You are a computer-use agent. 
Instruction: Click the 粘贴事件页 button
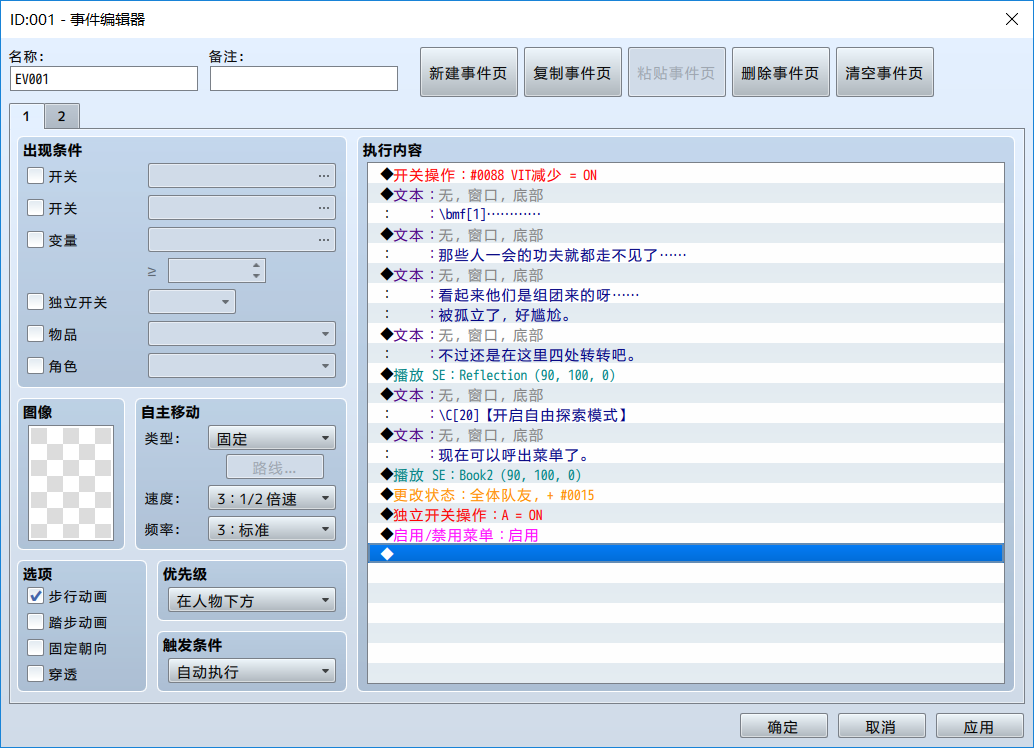tap(677, 73)
